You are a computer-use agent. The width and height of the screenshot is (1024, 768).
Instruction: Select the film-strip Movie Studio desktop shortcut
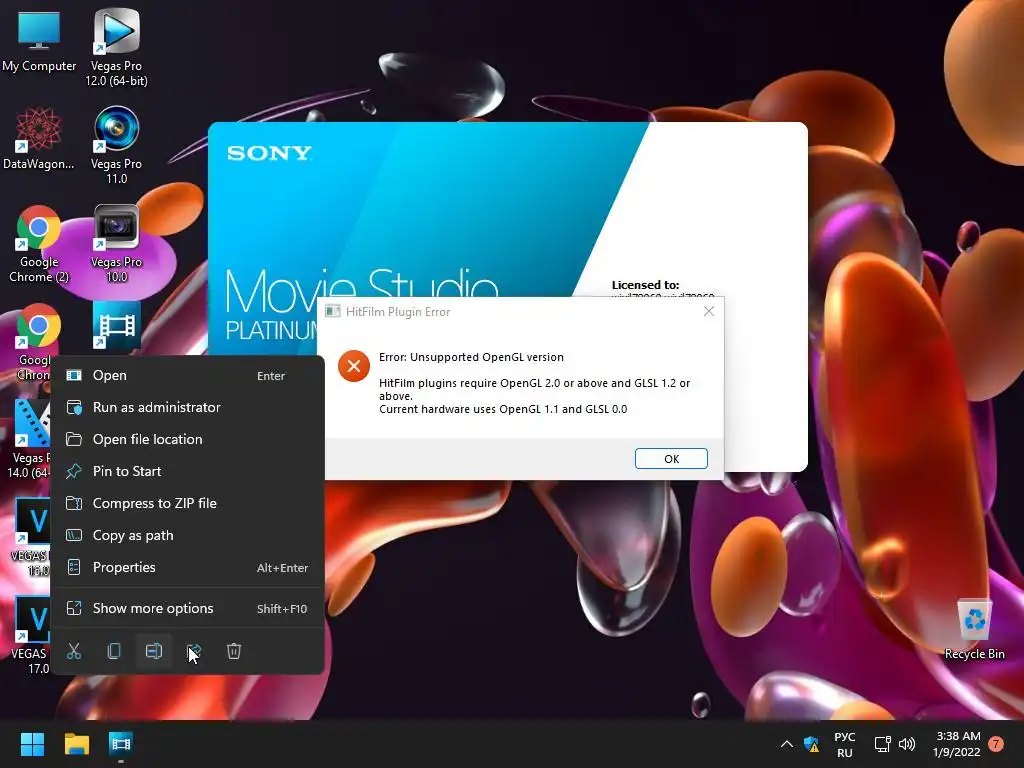click(x=116, y=325)
